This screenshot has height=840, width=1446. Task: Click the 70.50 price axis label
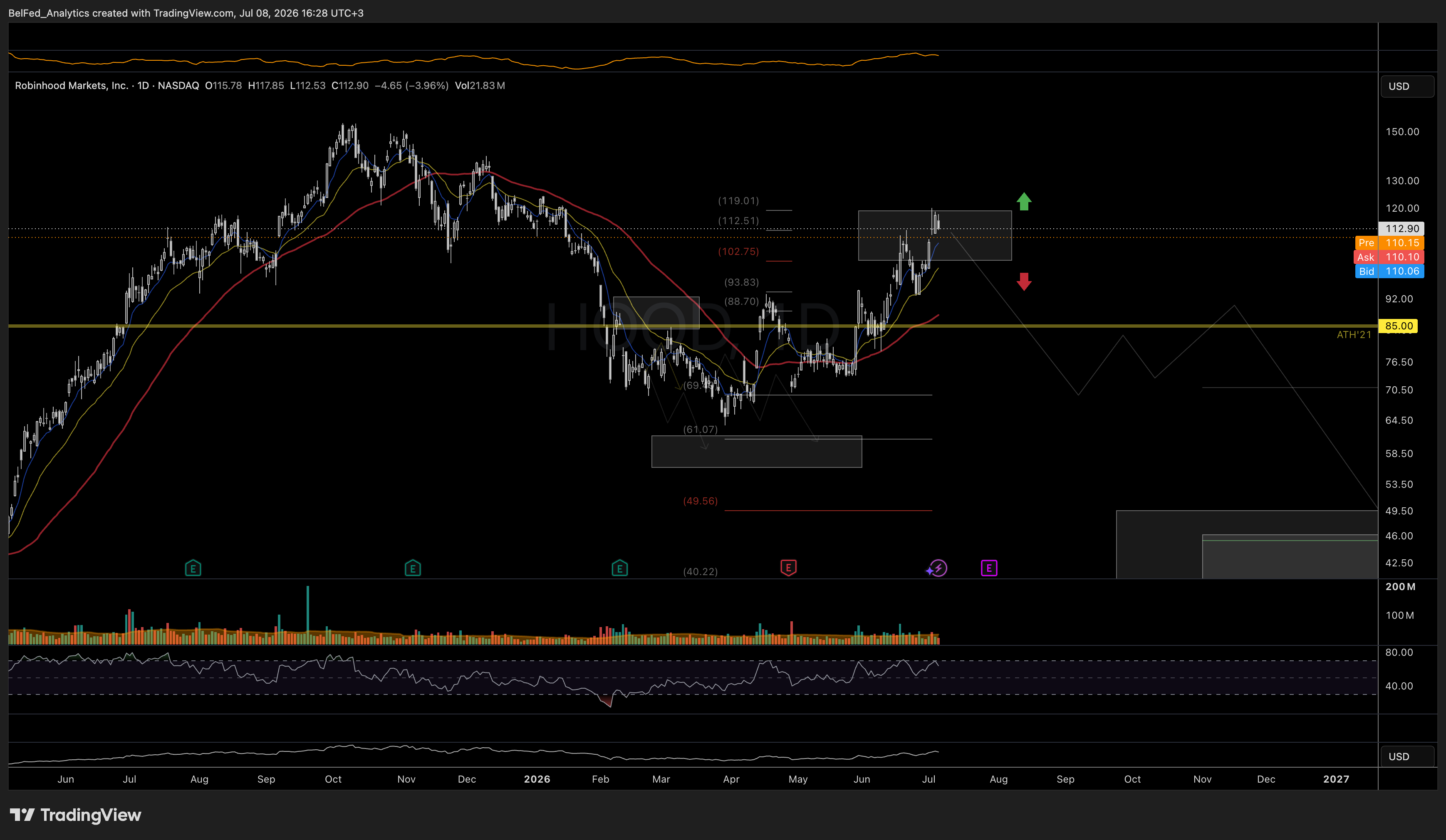(x=1399, y=390)
